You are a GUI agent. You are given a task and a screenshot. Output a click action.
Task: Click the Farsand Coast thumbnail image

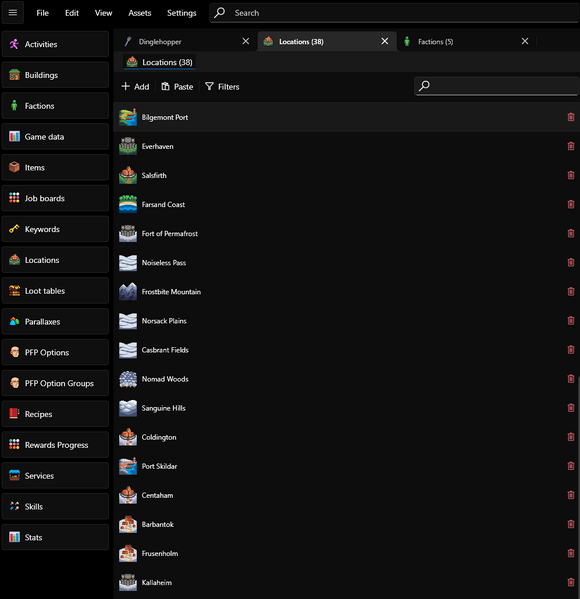(128, 204)
